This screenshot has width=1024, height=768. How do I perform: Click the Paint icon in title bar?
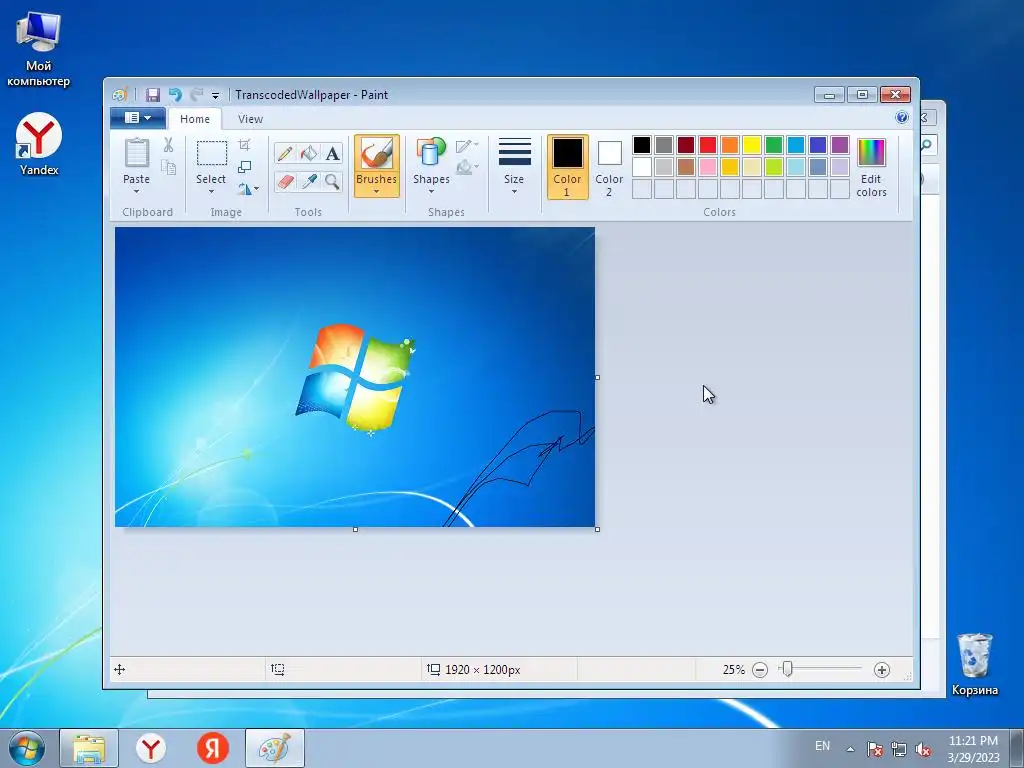(120, 95)
